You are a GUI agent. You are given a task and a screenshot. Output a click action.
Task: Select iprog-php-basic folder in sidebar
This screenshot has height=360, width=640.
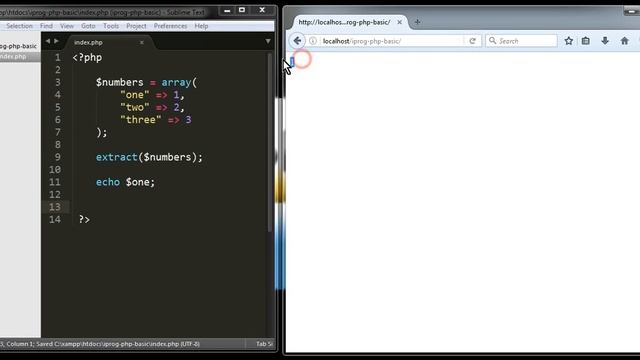click(18, 46)
